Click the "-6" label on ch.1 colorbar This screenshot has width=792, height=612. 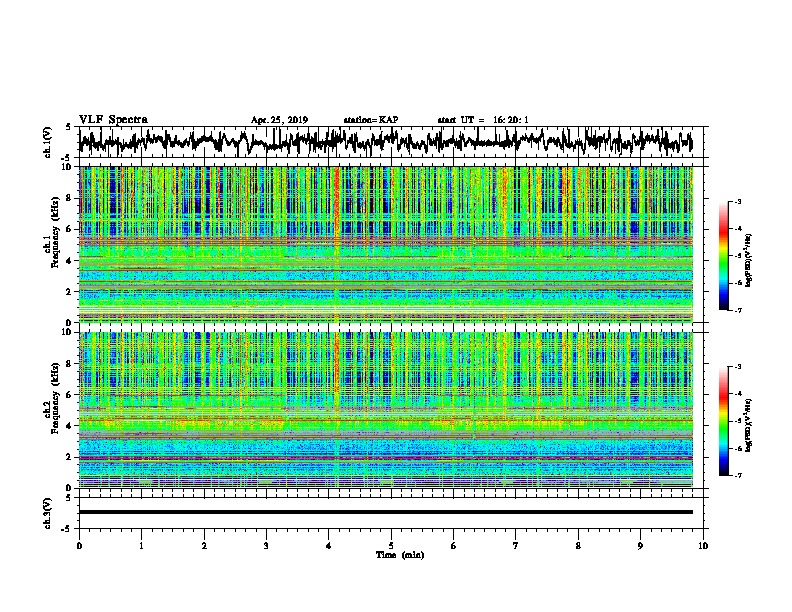(737, 283)
